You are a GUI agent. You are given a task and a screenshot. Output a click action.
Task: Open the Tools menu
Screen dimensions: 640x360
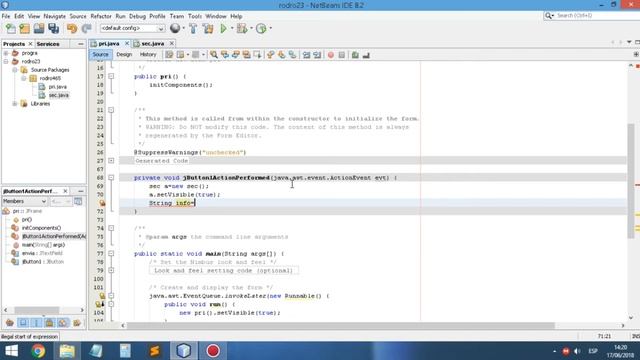195,16
